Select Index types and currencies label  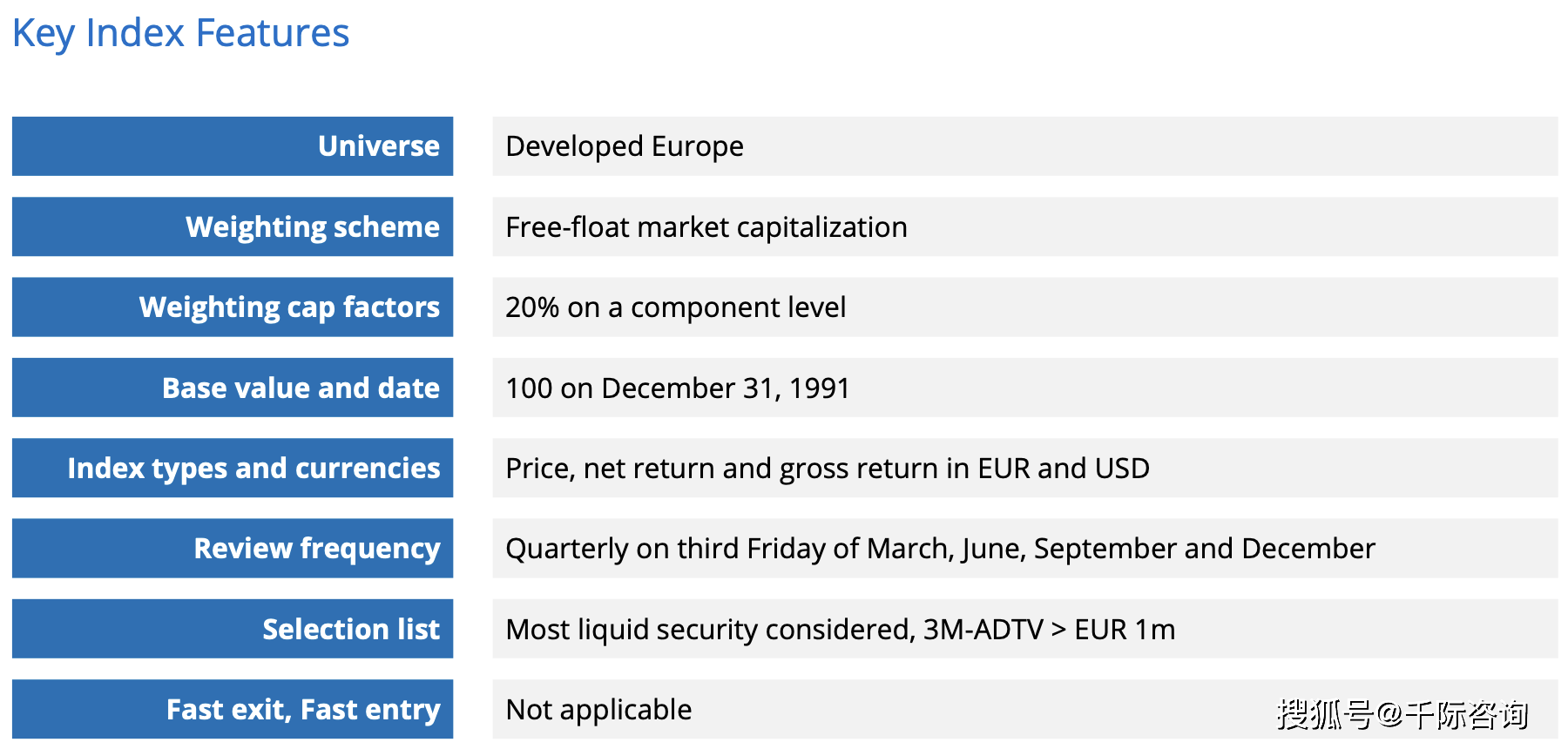pos(253,469)
